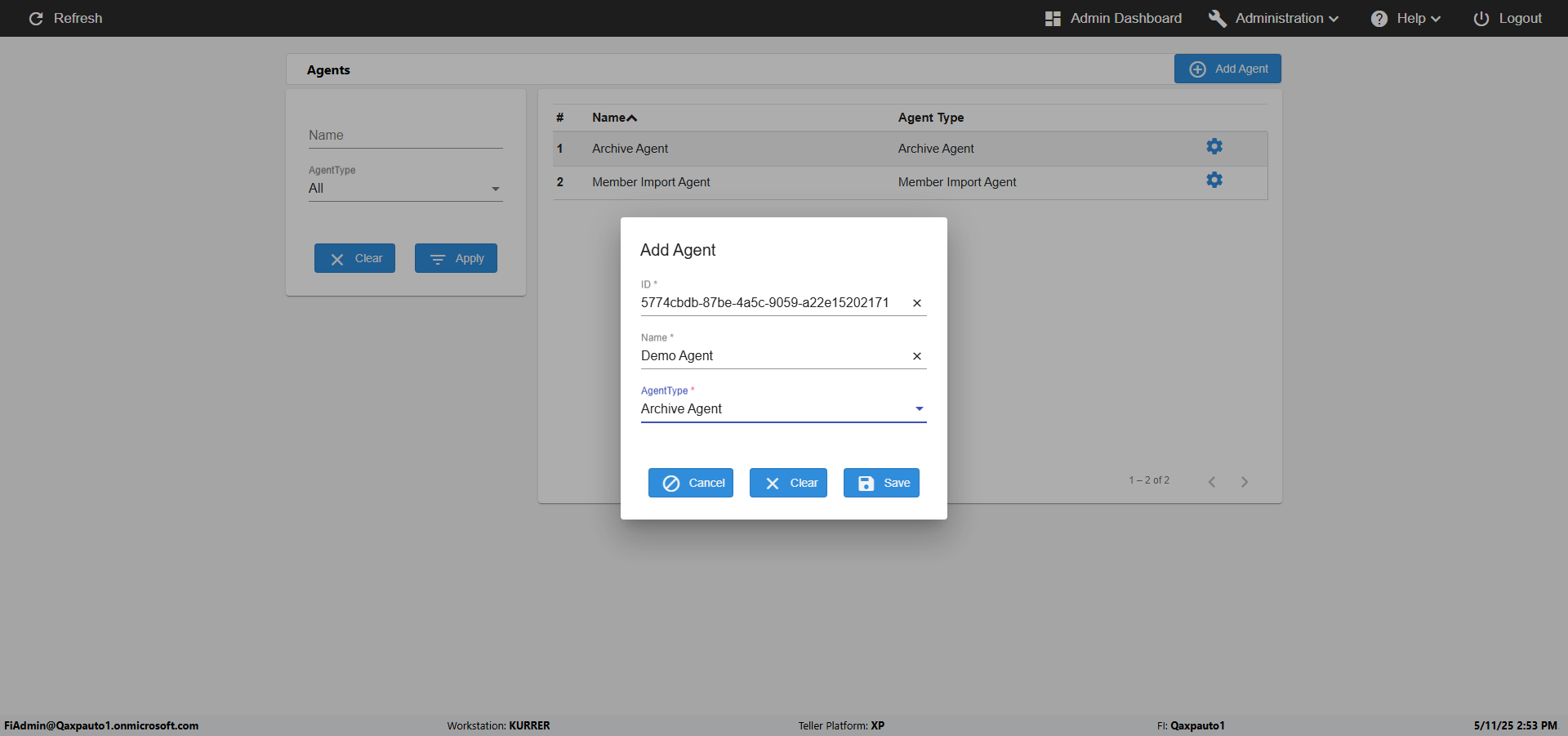Clear the Name field with X icon
This screenshot has height=736, width=1568.
917,356
